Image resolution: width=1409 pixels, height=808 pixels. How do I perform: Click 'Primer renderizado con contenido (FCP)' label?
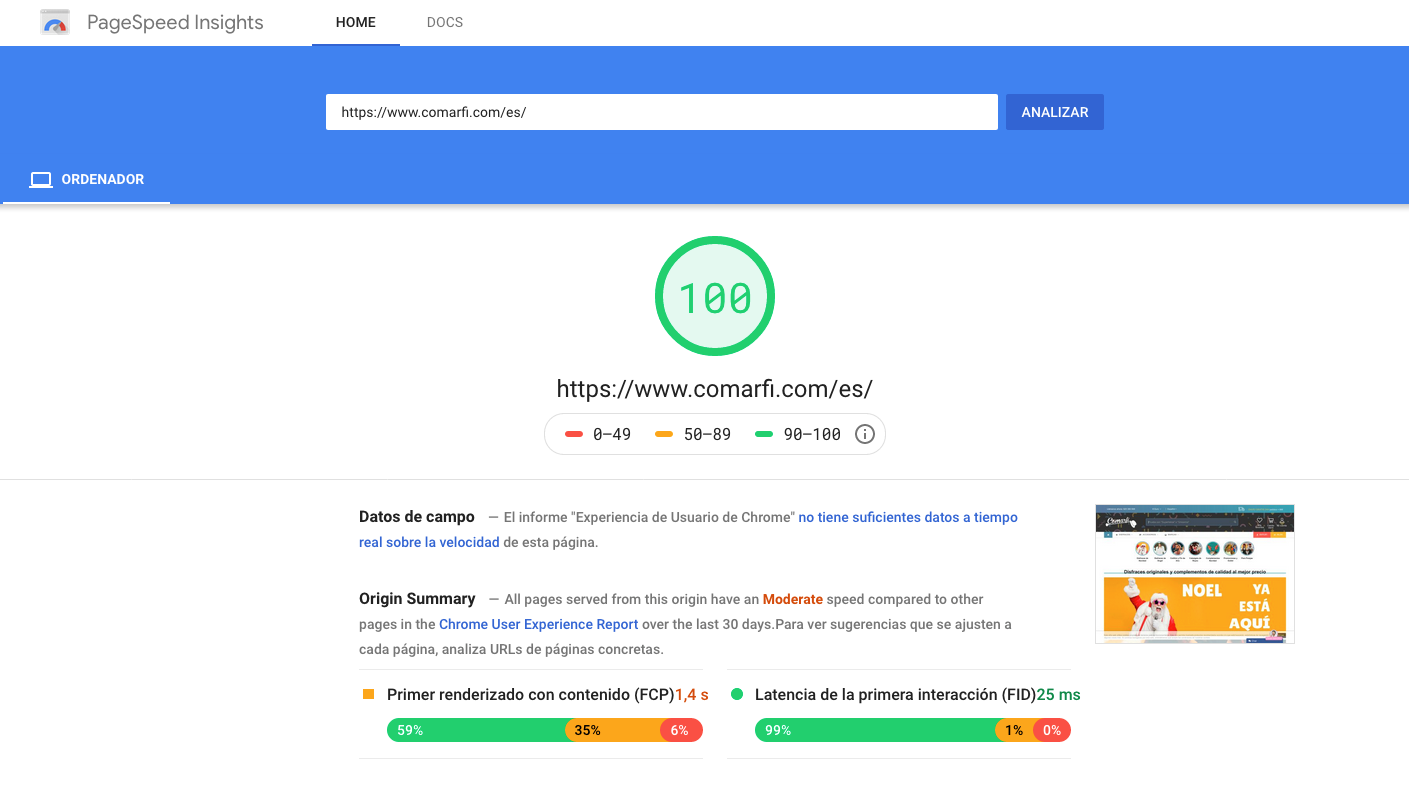tap(531, 694)
